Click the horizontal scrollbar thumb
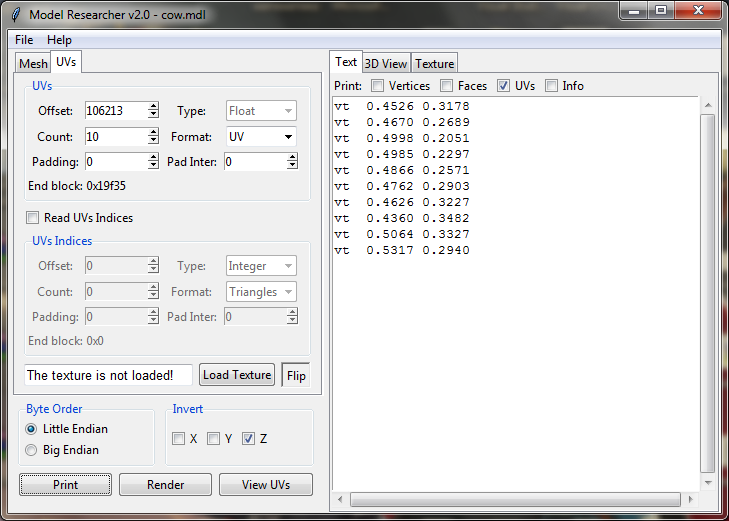The width and height of the screenshot is (729, 521). pyautogui.click(x=516, y=500)
